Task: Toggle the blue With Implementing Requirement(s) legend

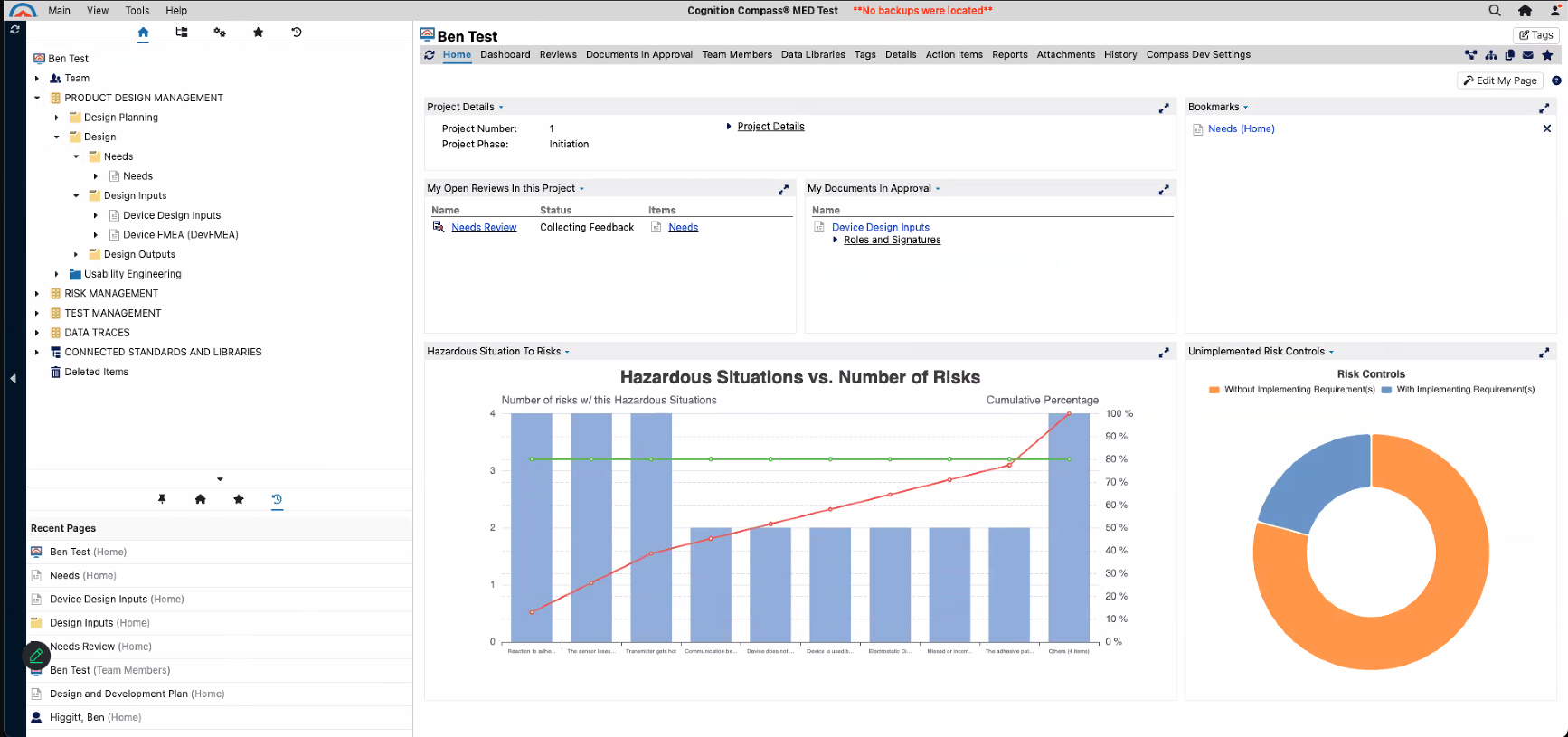Action: (1459, 390)
